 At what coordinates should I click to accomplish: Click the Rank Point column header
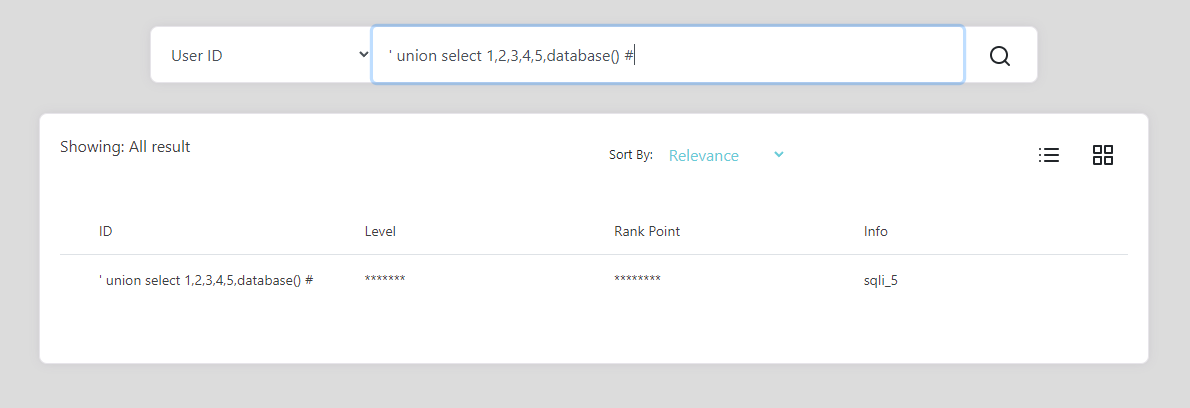coord(646,231)
